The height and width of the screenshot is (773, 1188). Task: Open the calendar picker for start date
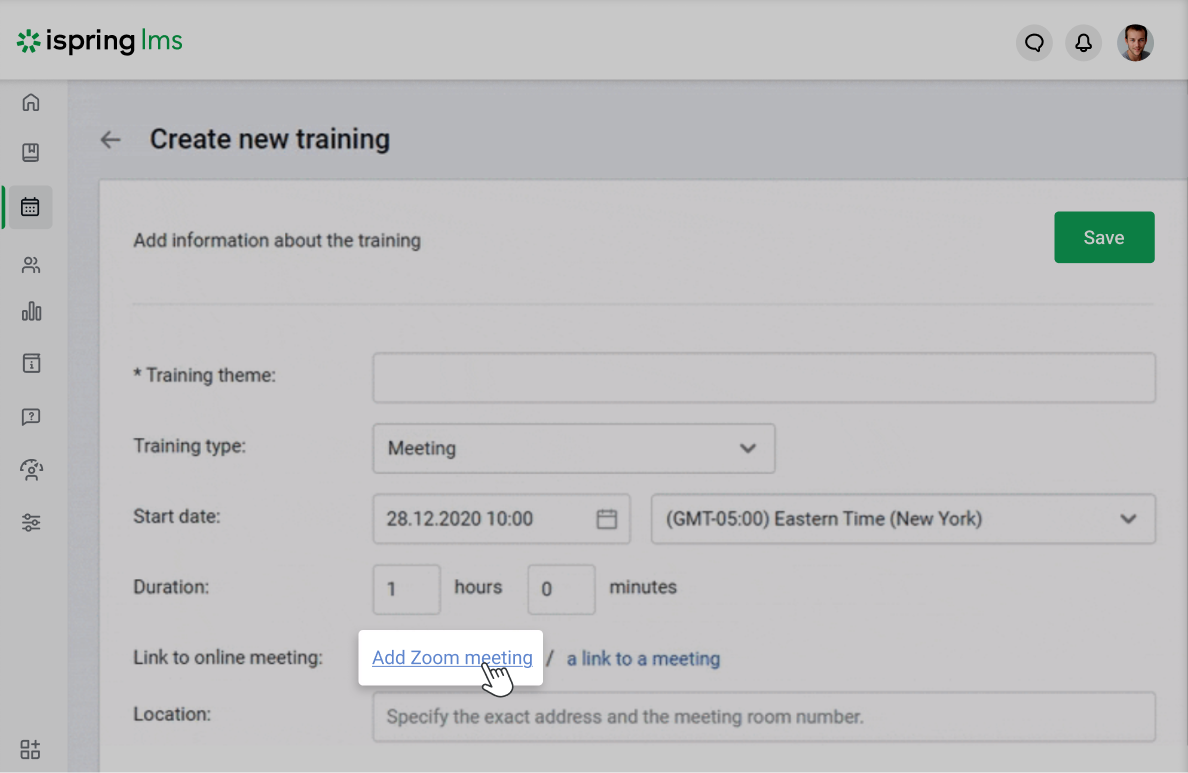point(607,518)
